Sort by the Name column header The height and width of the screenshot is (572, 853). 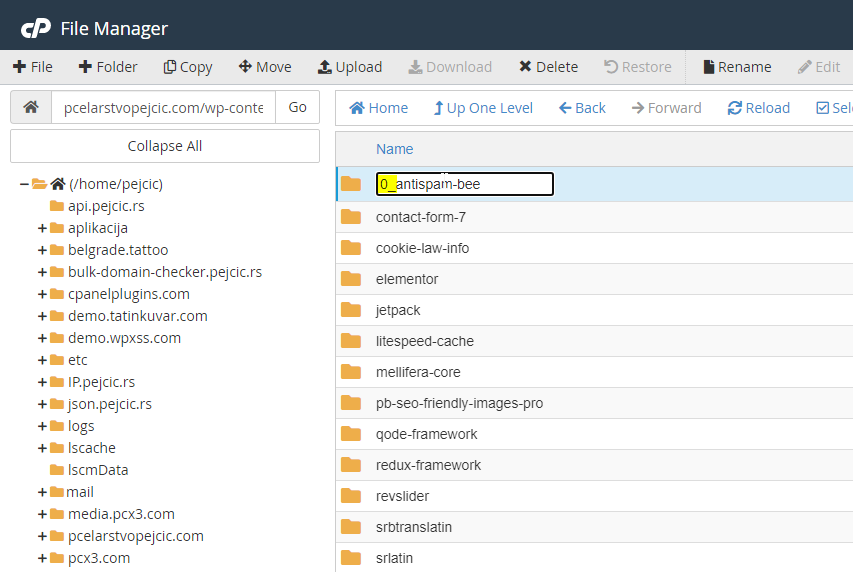394,149
